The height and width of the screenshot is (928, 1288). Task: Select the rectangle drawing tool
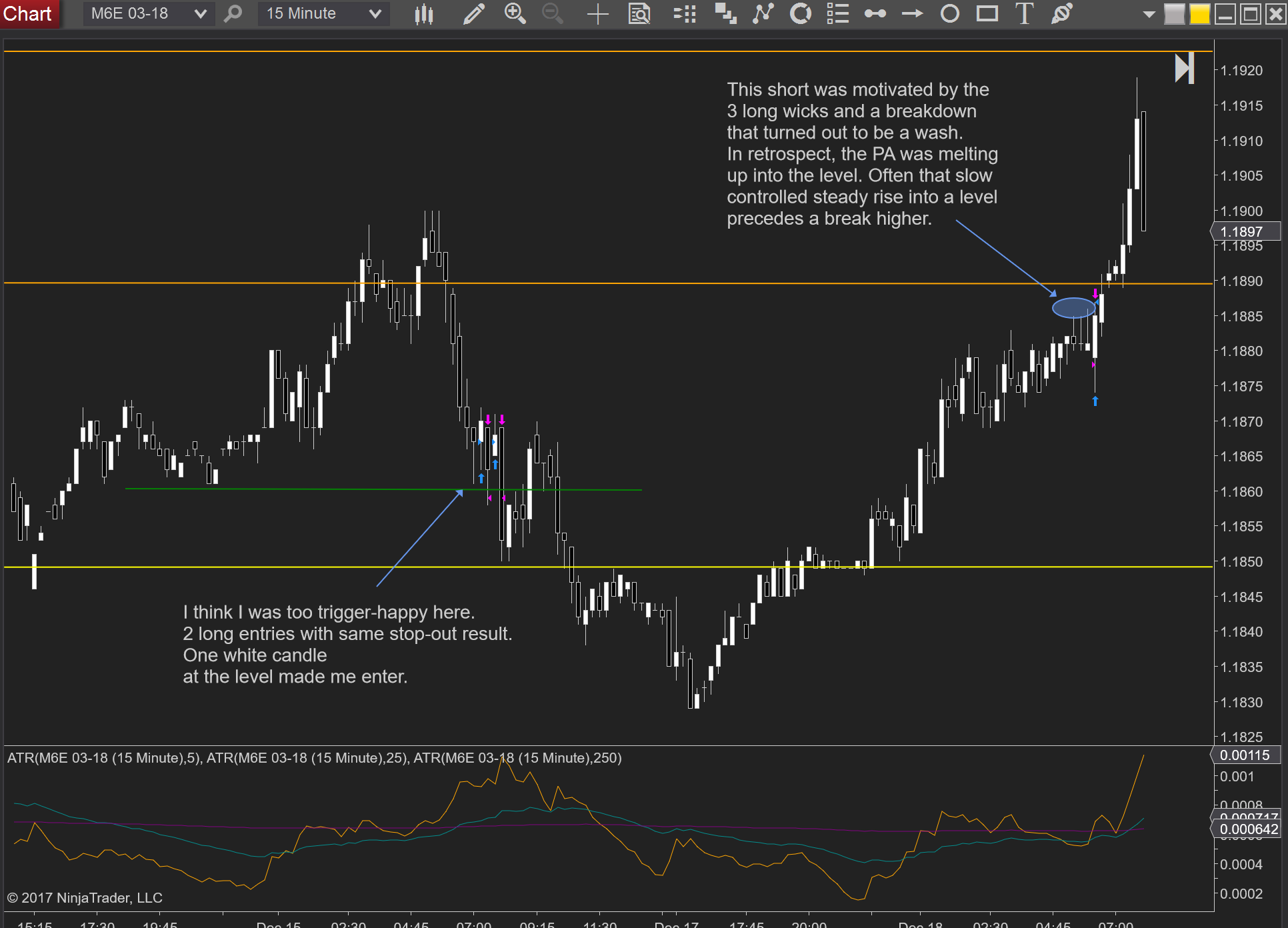tap(987, 13)
